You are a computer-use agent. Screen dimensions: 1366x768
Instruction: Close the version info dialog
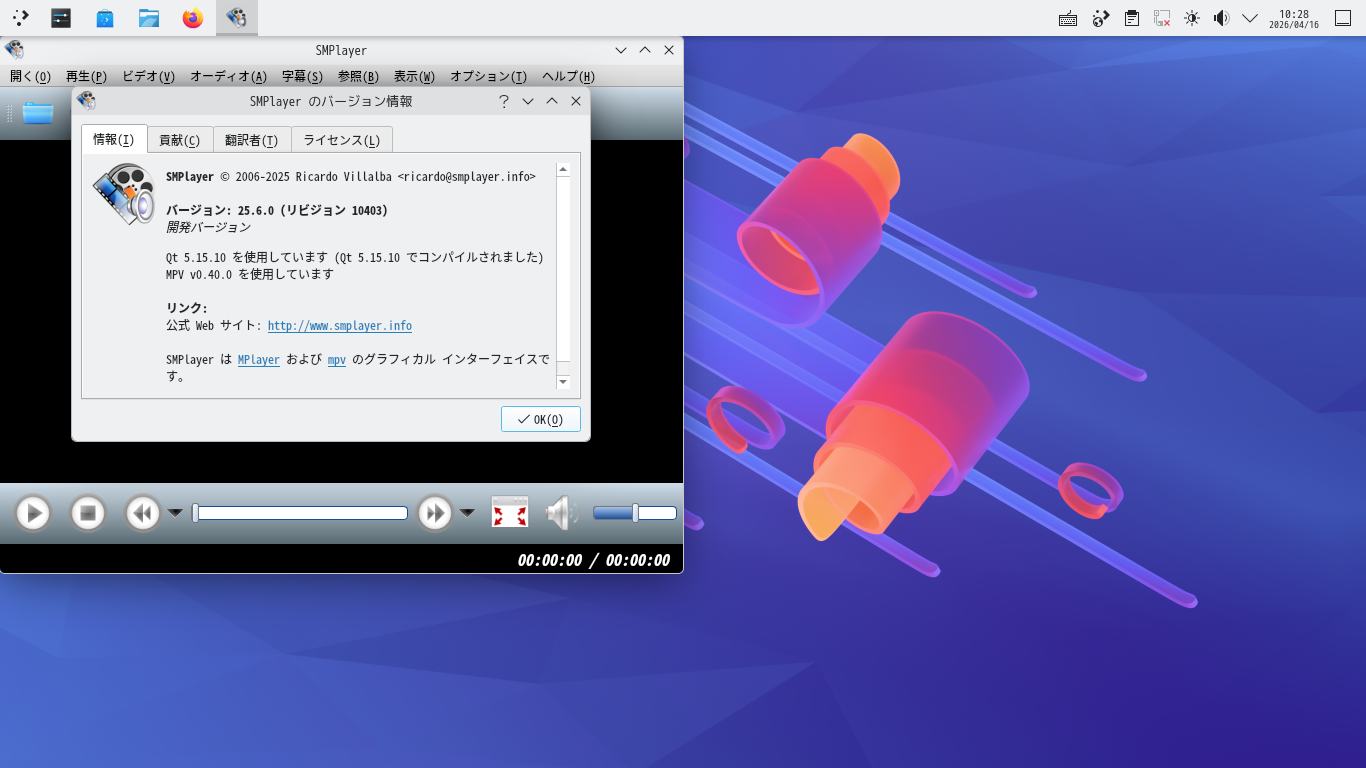576,101
